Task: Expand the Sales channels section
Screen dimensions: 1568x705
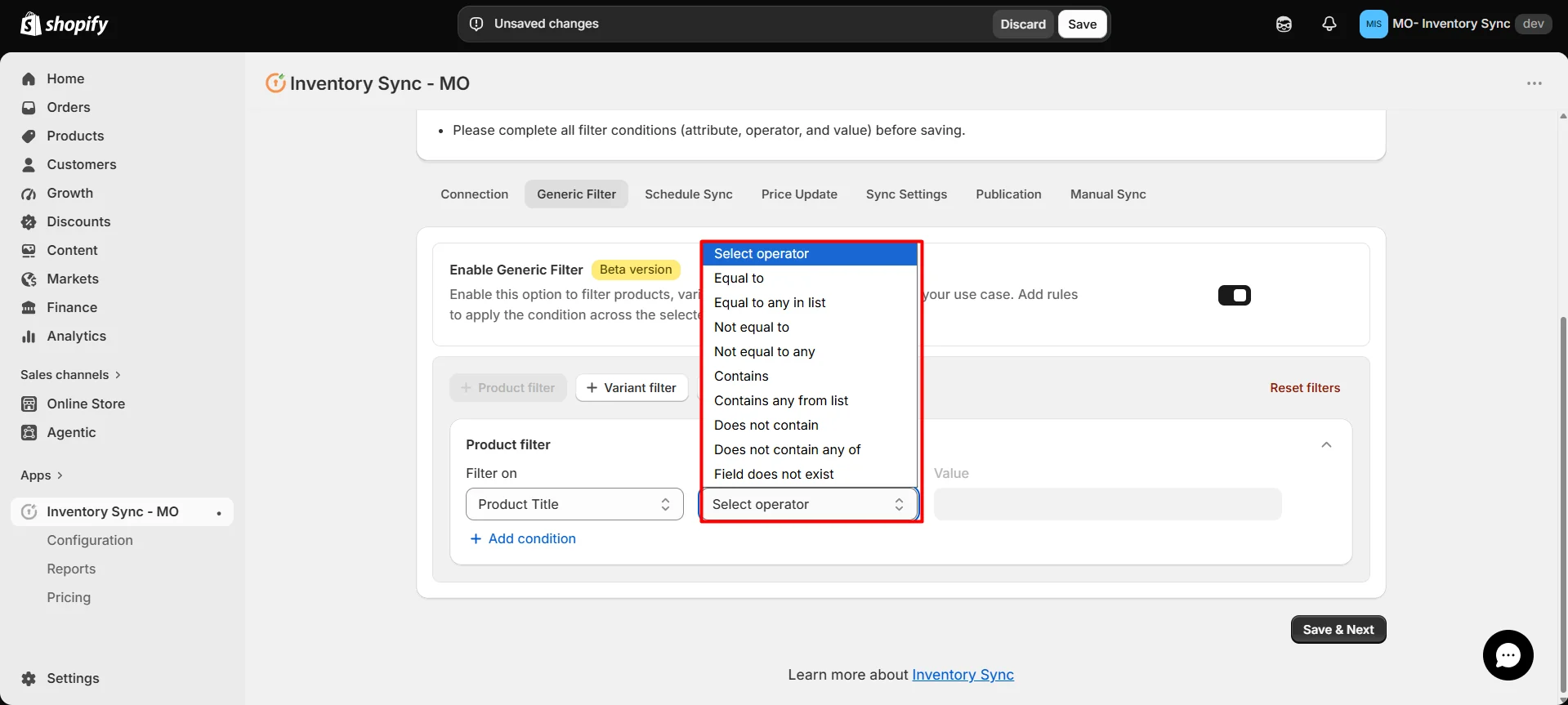Action: [x=70, y=374]
